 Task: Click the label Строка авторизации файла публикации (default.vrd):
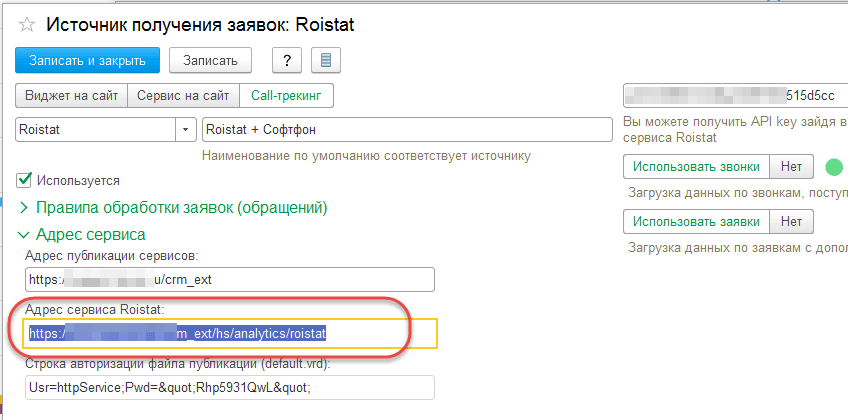click(177, 364)
